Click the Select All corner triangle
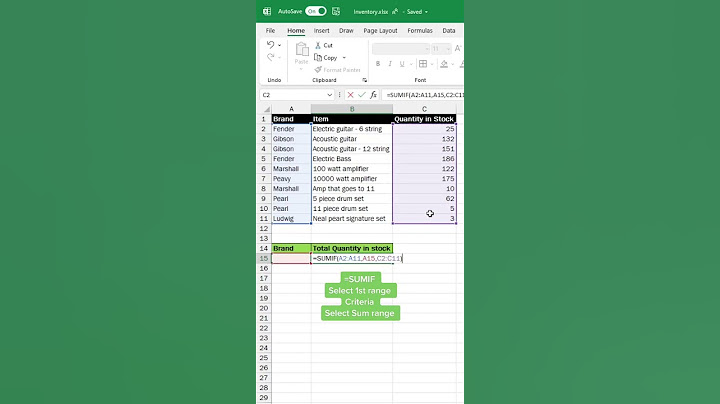The image size is (720, 404). point(266,109)
